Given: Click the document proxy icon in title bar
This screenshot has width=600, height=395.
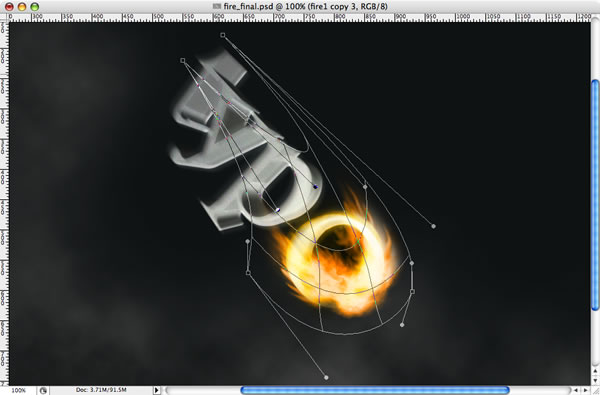Looking at the screenshot, I should [x=217, y=6].
